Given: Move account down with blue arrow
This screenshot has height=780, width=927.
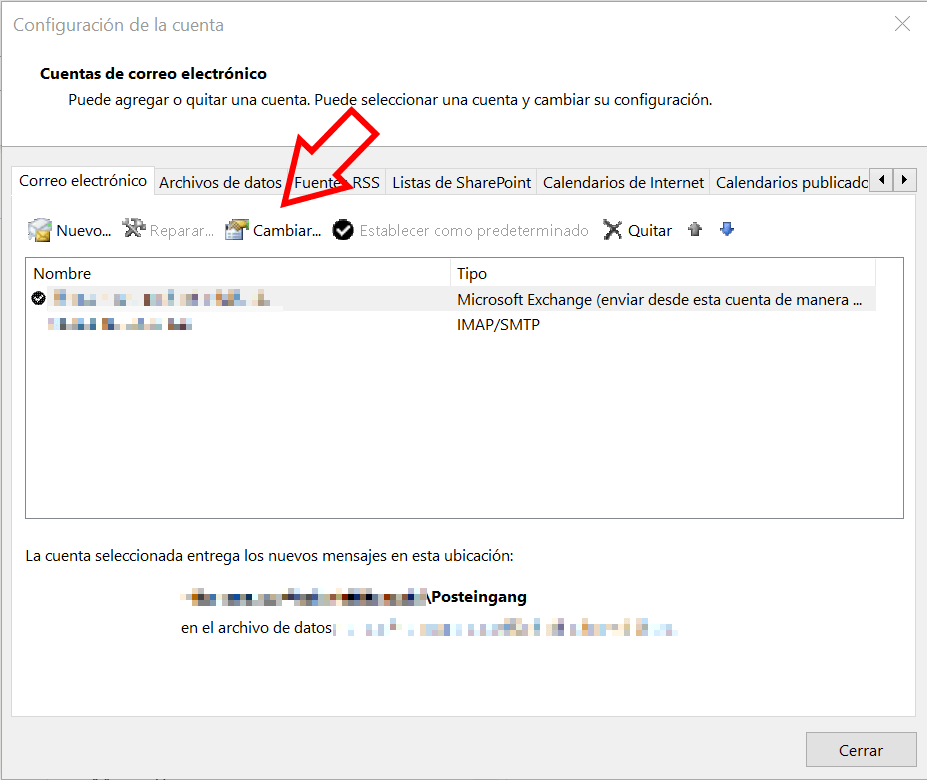Looking at the screenshot, I should tap(727, 229).
